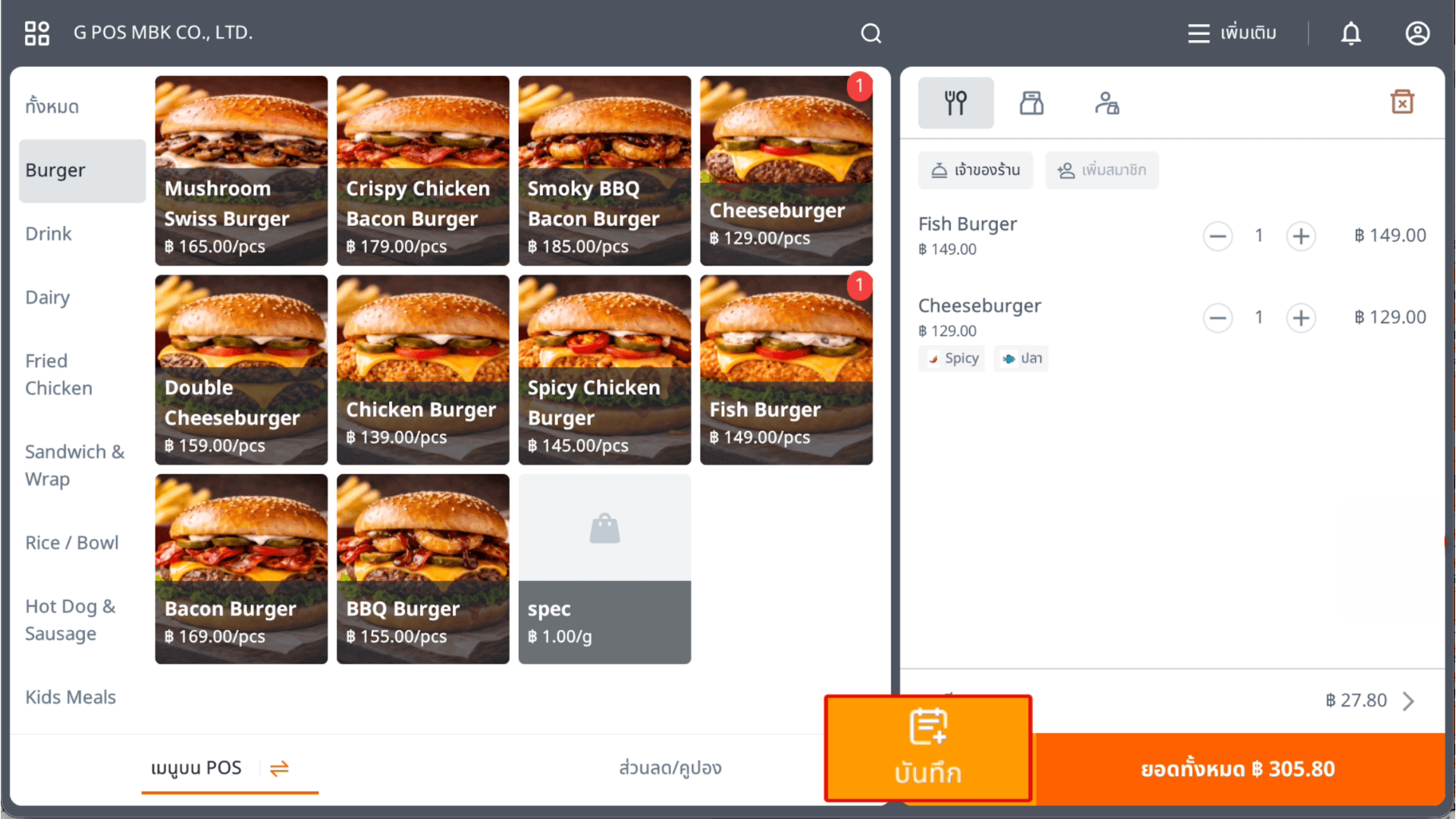This screenshot has width=1456, height=819.
Task: Switch menu with the swap arrows icon
Action: tap(279, 768)
